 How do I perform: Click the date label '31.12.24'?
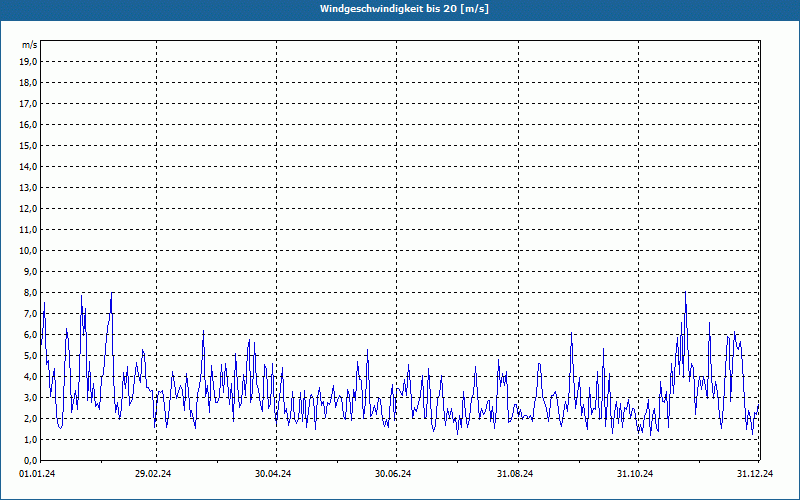tap(755, 474)
